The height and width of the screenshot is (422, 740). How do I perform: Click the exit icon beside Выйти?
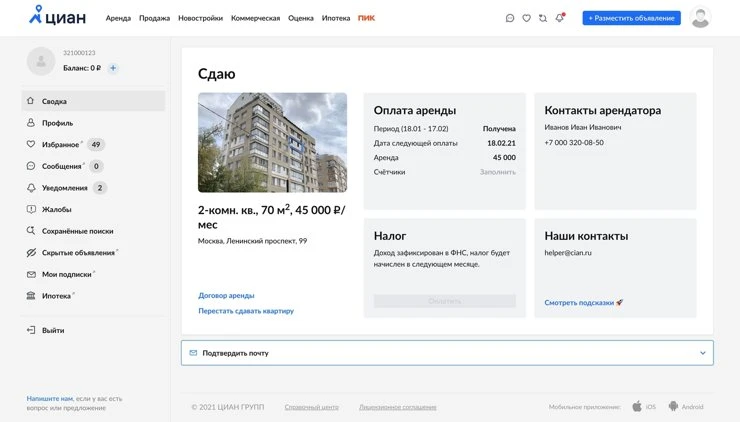[31, 330]
